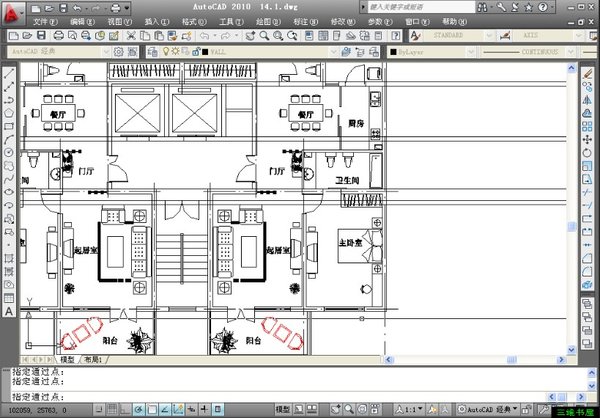Switch to the 布局1 layout tab
Screen dimensions: 600x418
[92, 358]
